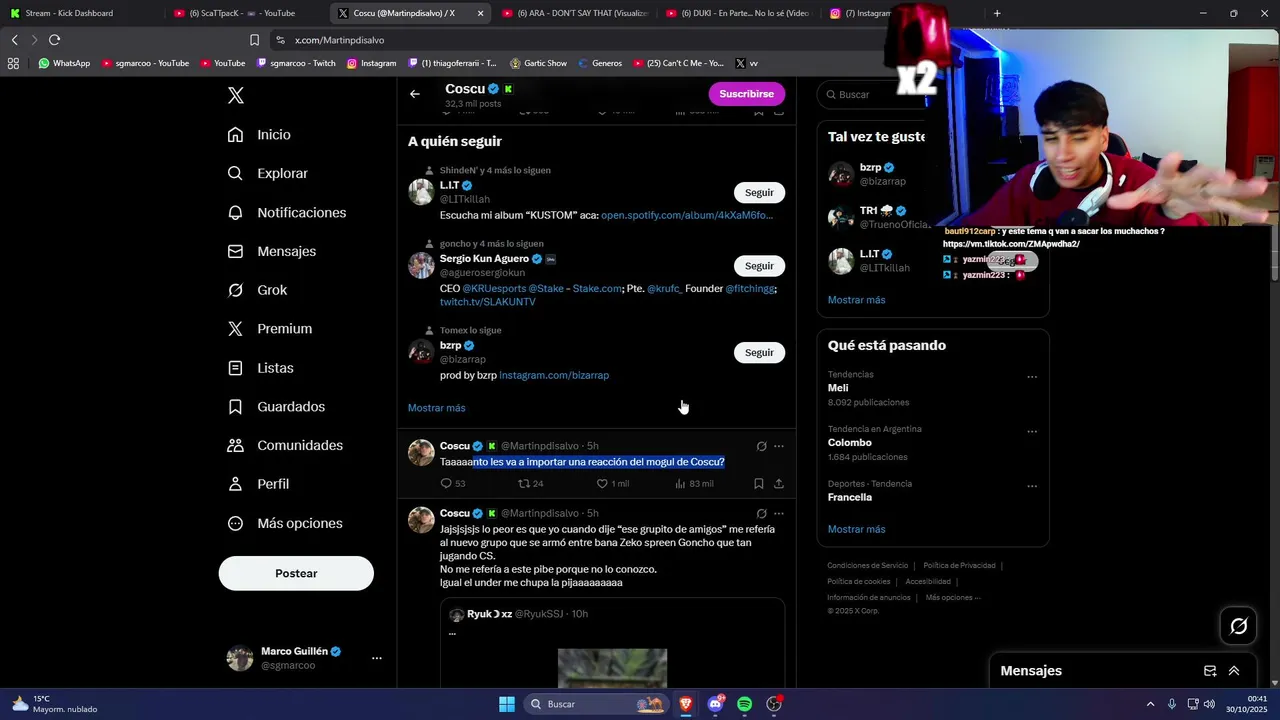Click Mostrar más under Tal vez te guste
Screen dimensions: 1280x720
click(856, 300)
